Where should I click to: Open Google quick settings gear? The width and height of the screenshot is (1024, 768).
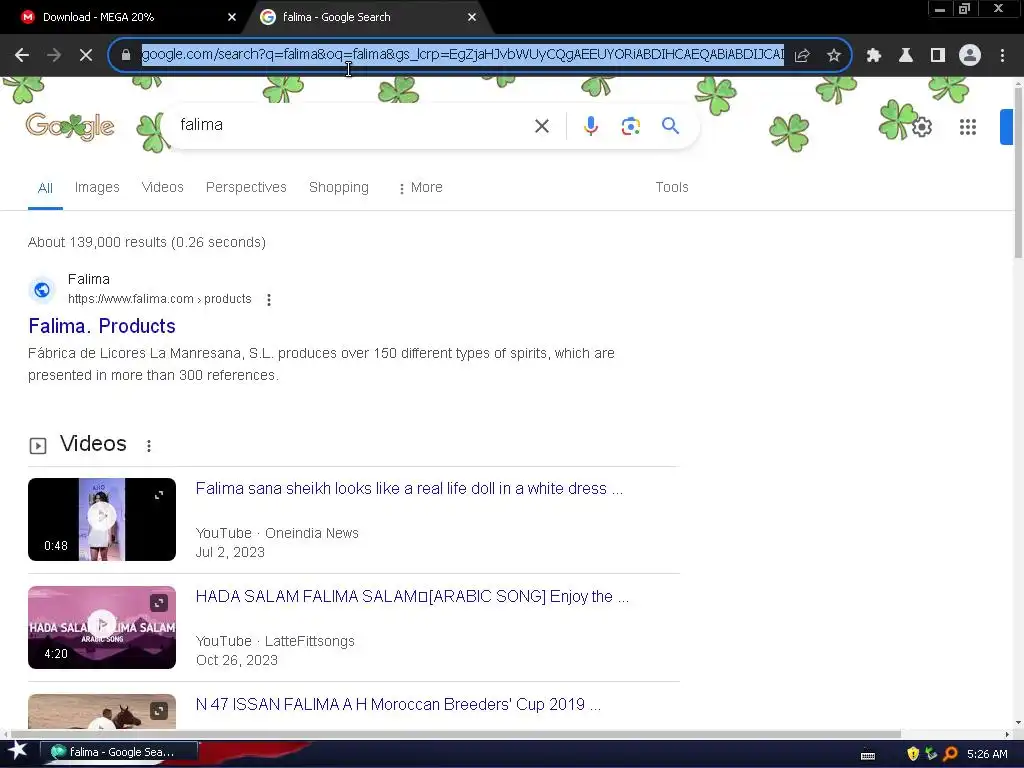[x=921, y=127]
